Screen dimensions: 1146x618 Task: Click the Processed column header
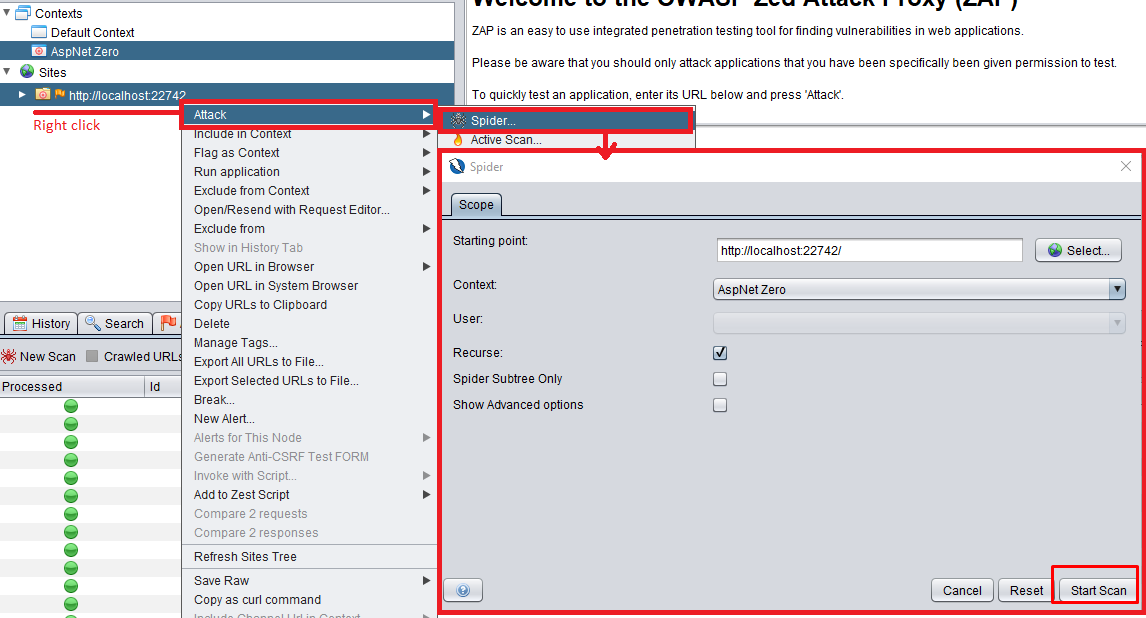(72, 386)
